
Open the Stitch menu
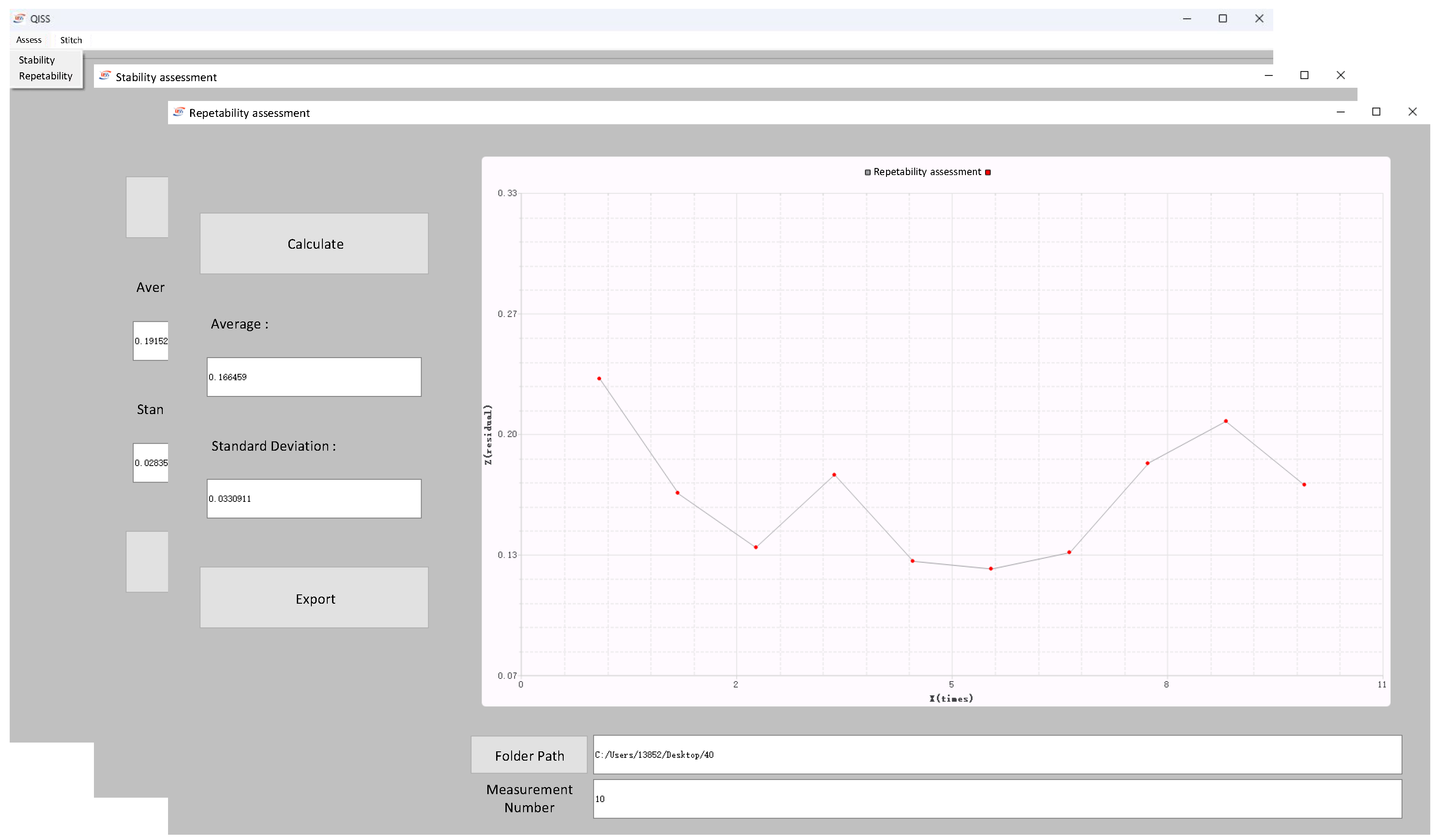tap(71, 40)
